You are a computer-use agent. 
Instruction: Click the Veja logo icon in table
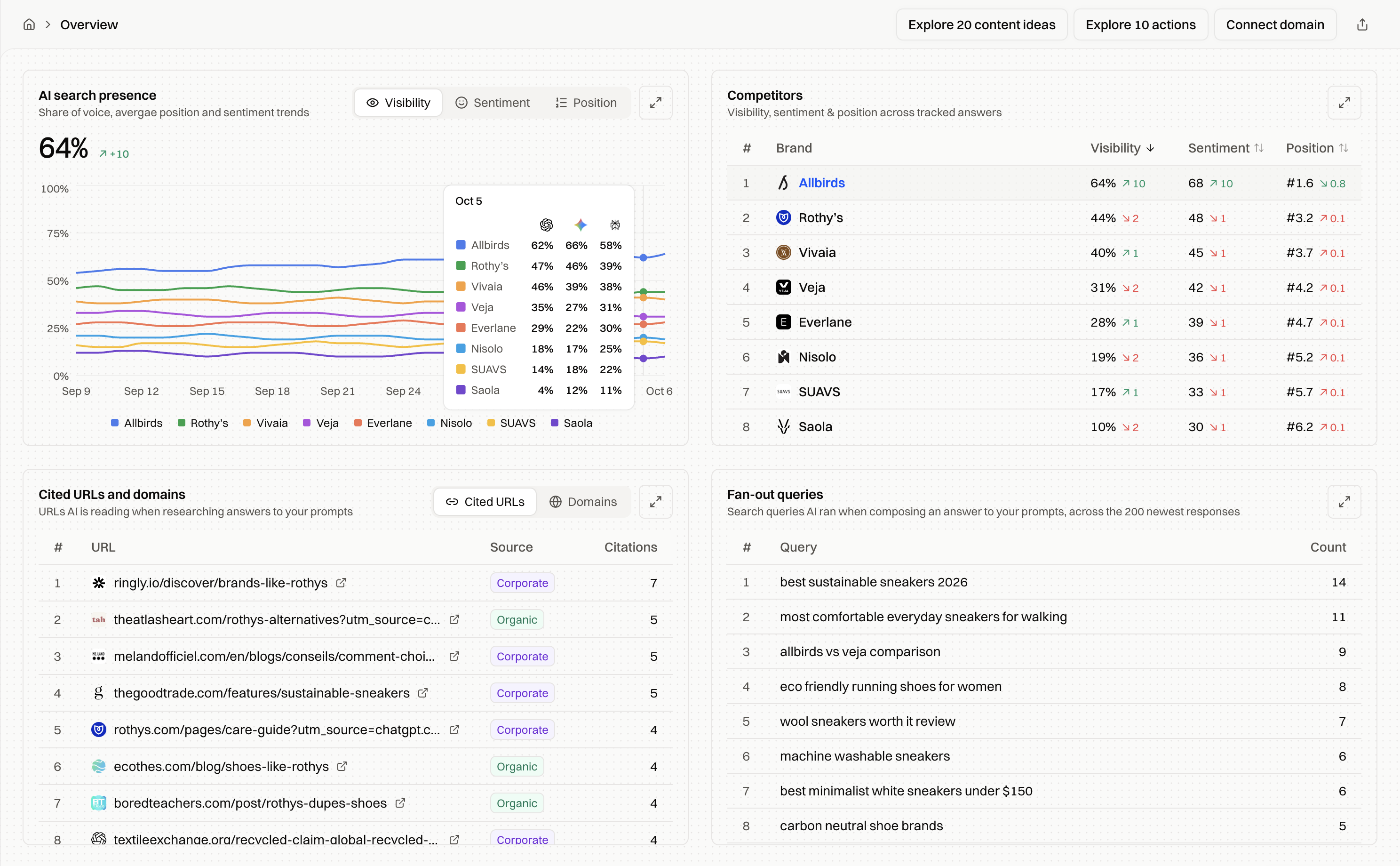(783, 288)
